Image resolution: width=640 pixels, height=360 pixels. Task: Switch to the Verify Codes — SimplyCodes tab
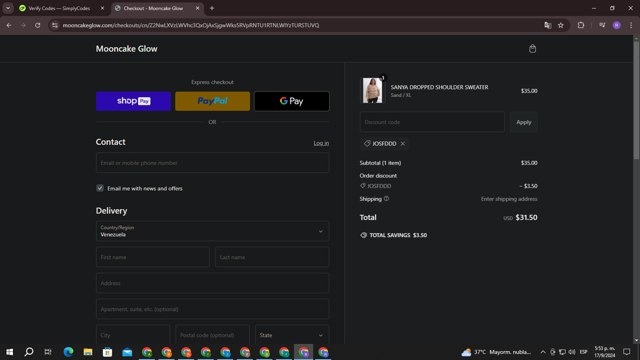pos(59,8)
